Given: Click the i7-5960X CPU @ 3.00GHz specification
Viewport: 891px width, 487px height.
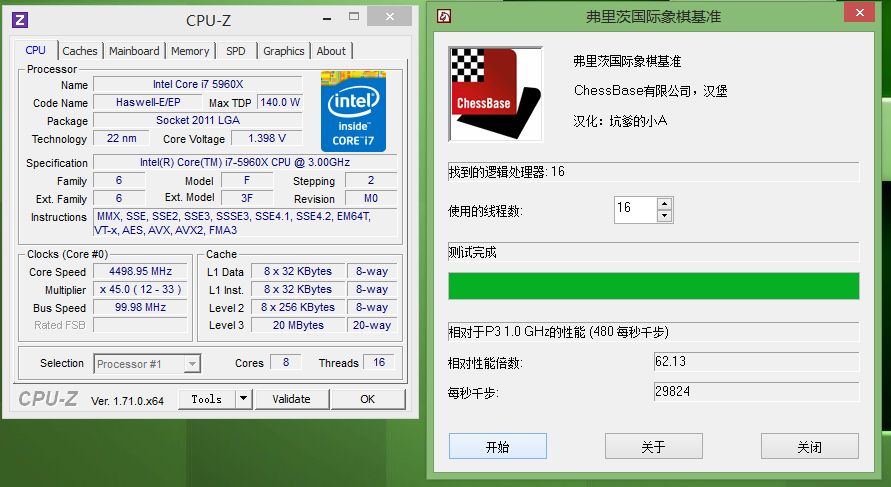Looking at the screenshot, I should click(245, 162).
